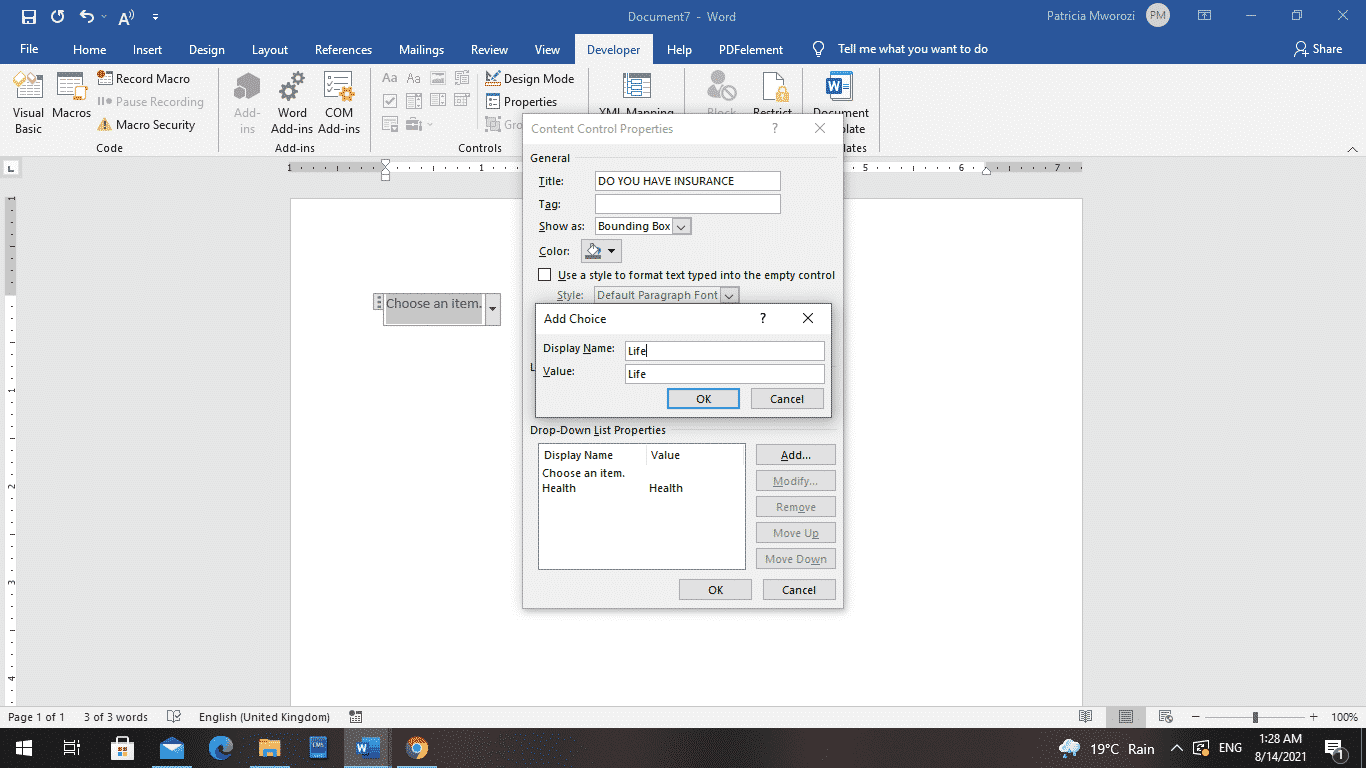
Task: Enable the style formatting checkbox
Action: pos(545,274)
